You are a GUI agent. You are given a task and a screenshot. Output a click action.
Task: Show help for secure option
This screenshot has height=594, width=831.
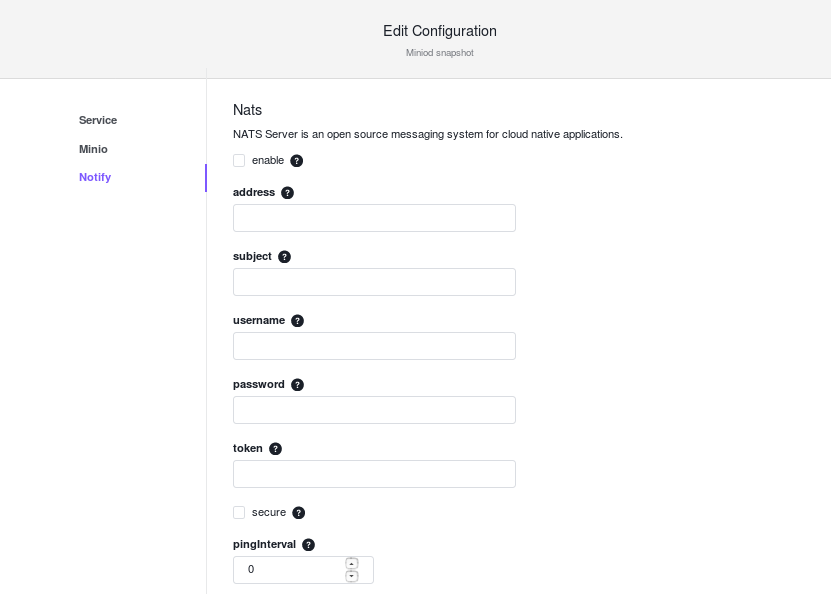coord(299,513)
